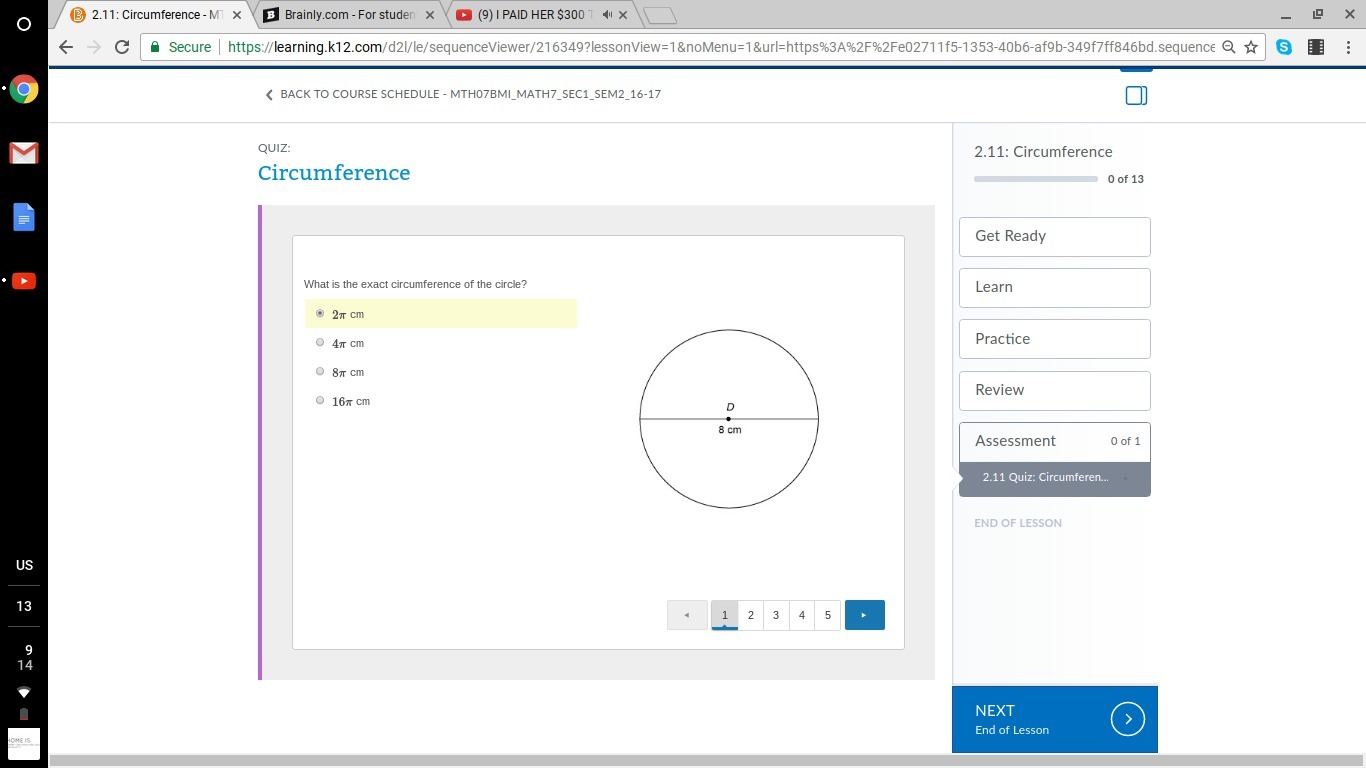
Task: Open the Chrome icon in the shelf
Action: click(24, 90)
